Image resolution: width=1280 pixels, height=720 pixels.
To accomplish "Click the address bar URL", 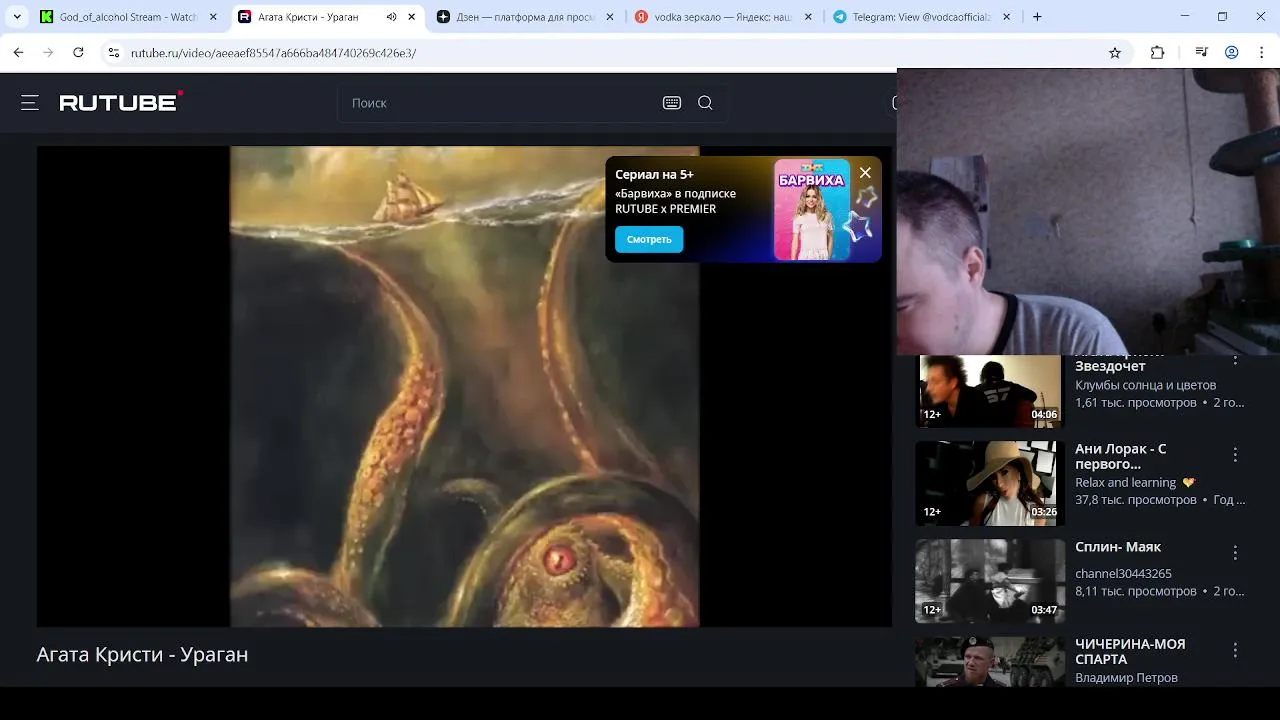I will pyautogui.click(x=273, y=53).
